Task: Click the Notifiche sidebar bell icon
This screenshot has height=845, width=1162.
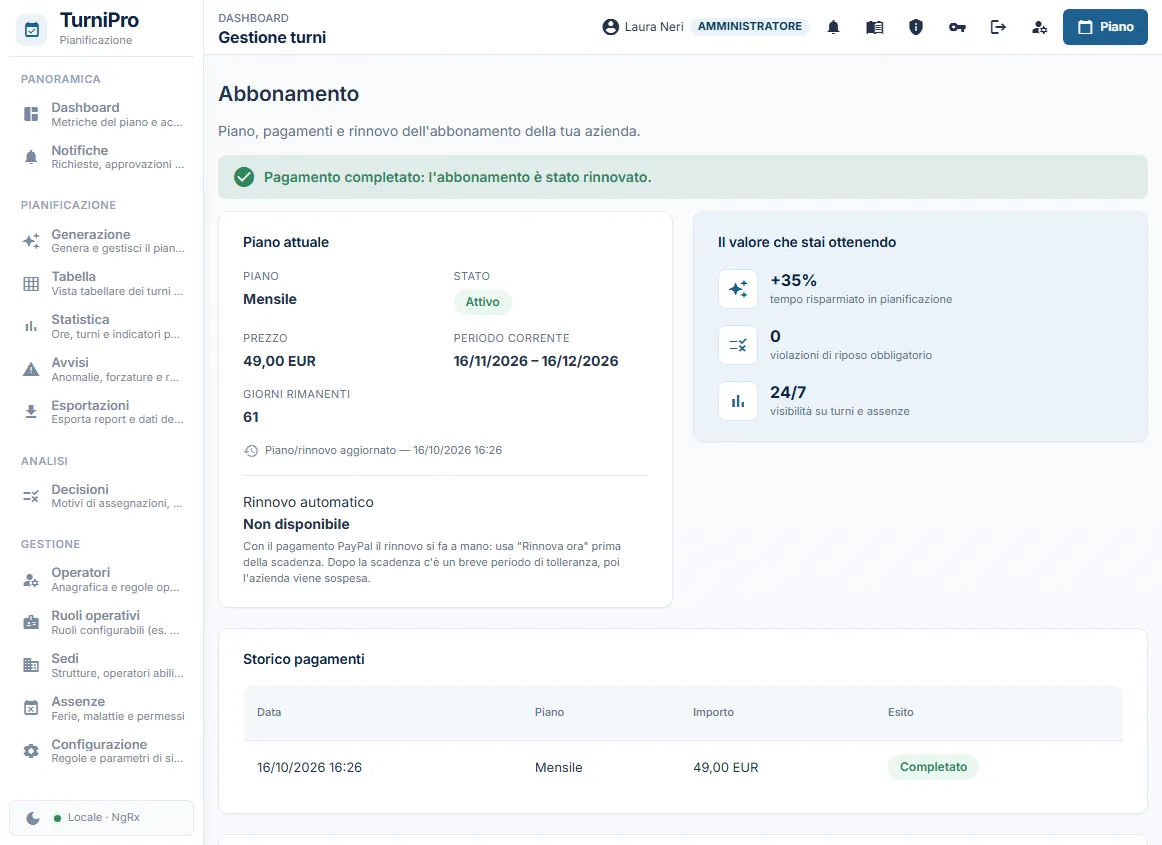Action: point(31,157)
